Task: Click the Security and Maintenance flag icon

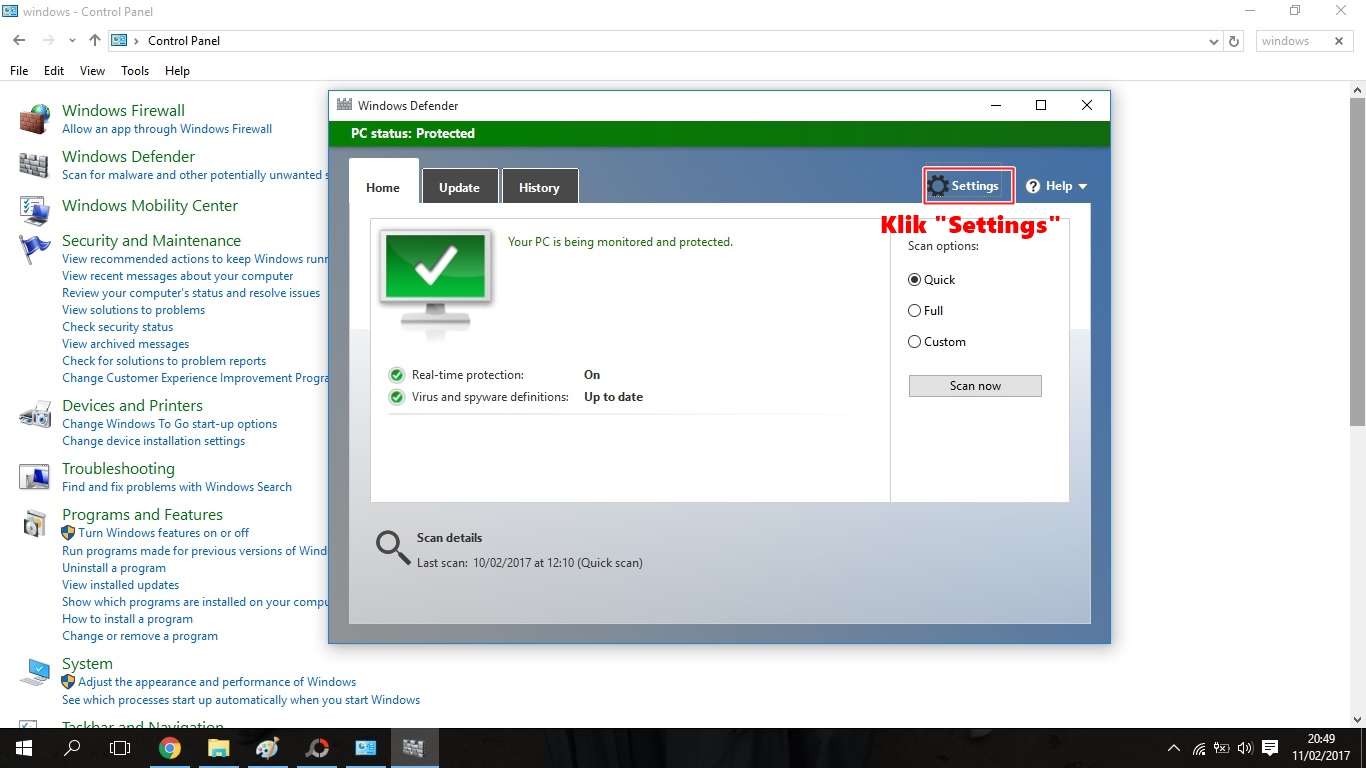Action: pyautogui.click(x=35, y=249)
